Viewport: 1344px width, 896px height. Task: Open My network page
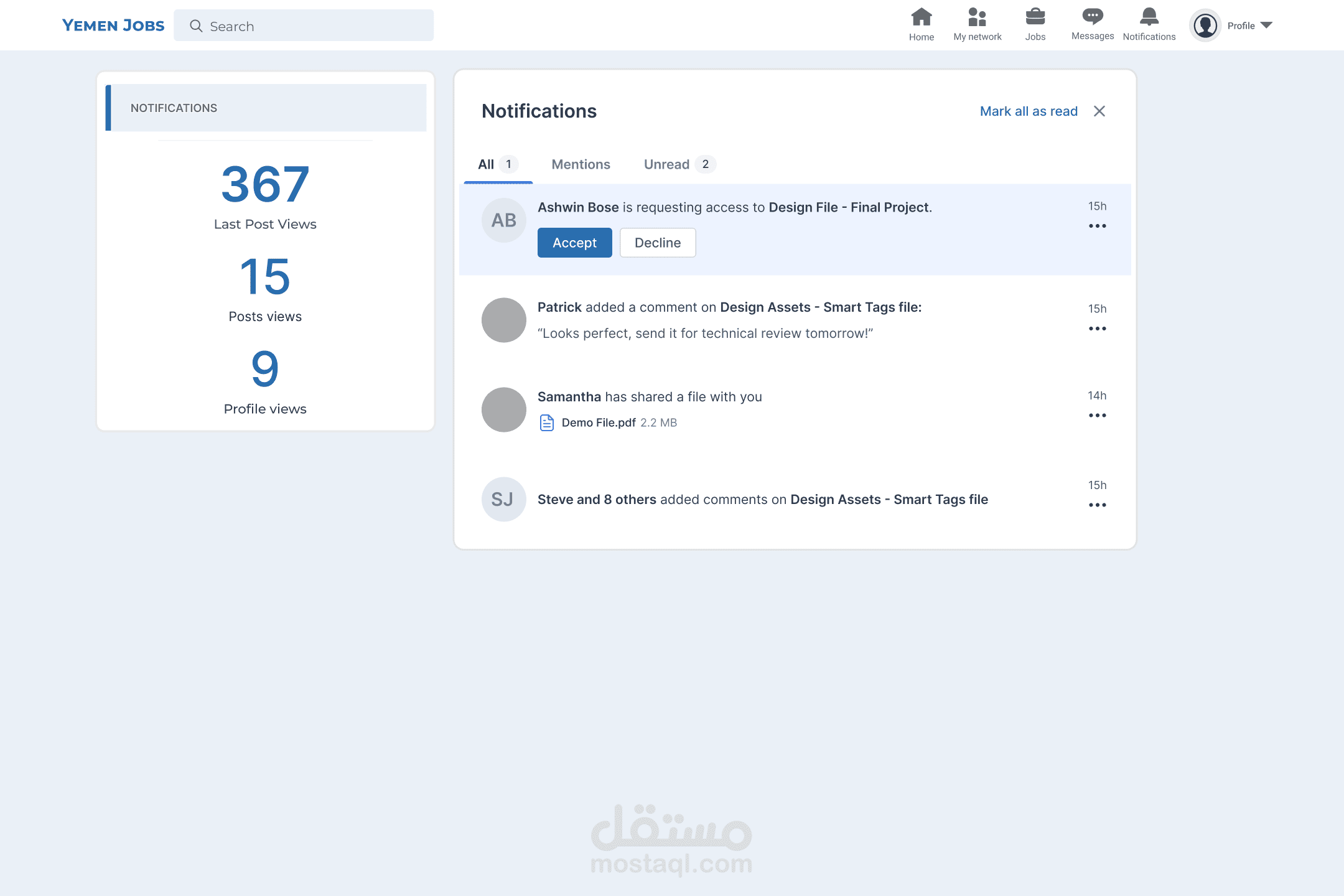977,17
